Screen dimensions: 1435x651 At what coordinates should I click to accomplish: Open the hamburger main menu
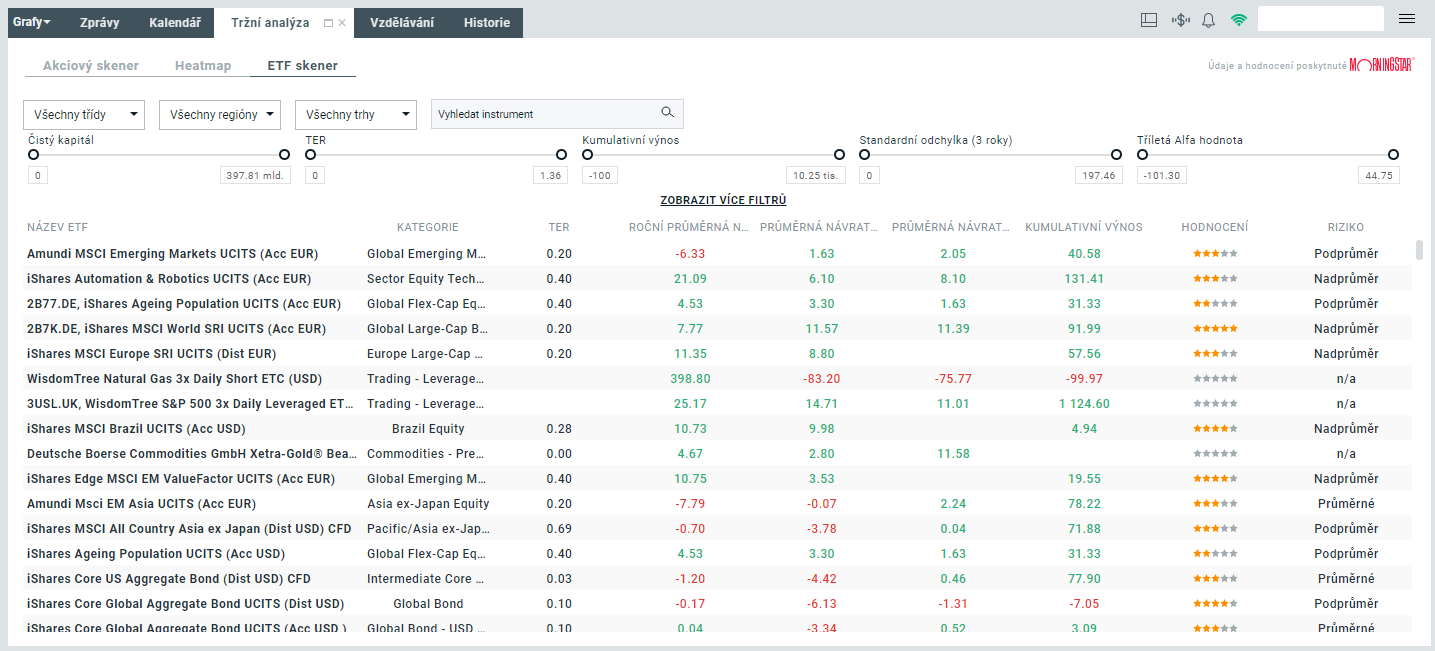pos(1407,19)
